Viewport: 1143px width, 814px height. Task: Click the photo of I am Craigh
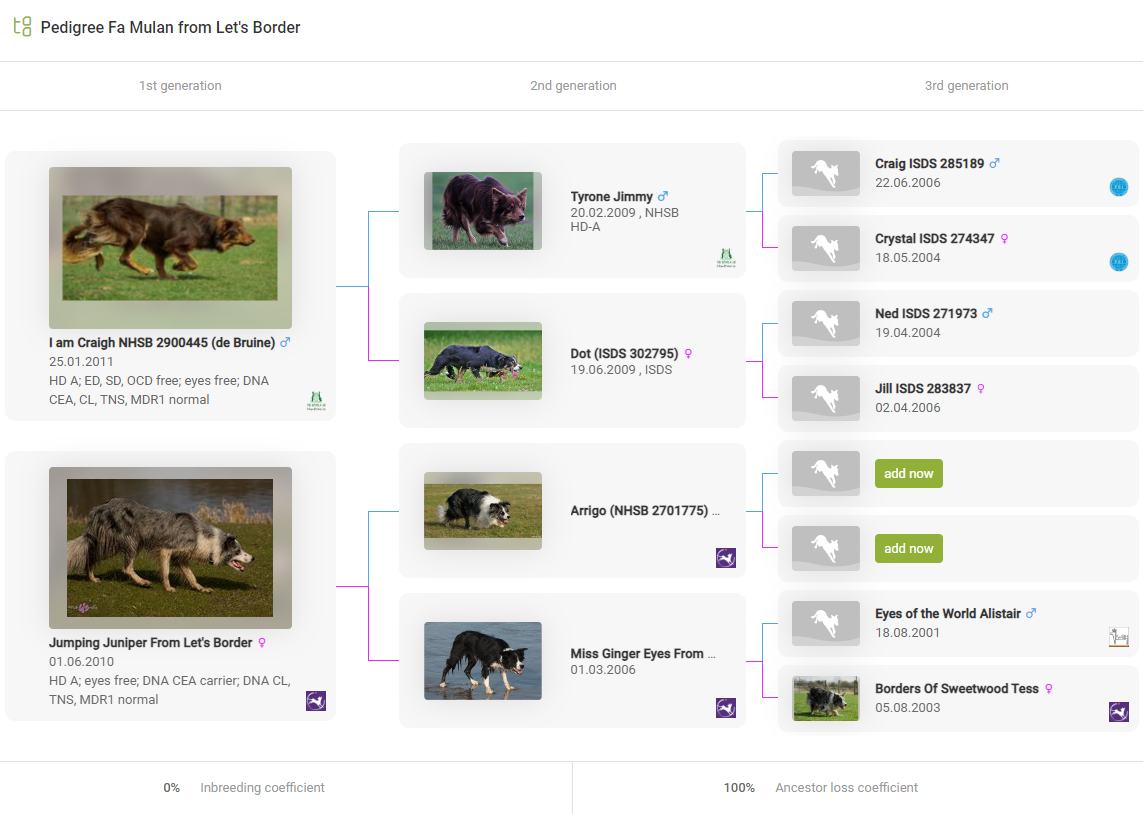170,248
